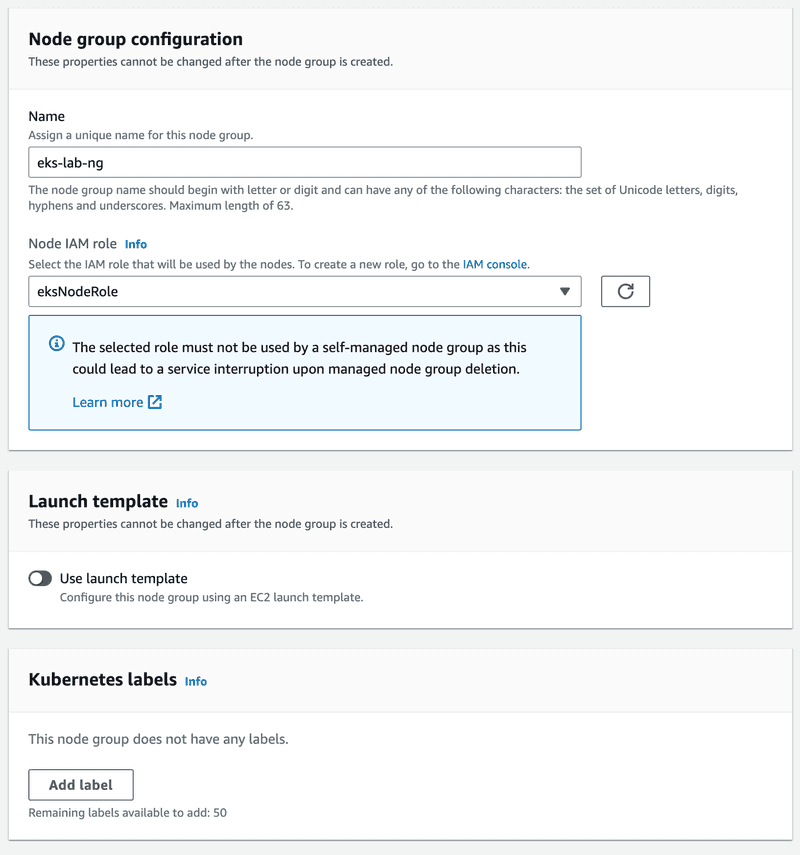Click the Use launch template label text
800x855 pixels.
[x=124, y=579]
